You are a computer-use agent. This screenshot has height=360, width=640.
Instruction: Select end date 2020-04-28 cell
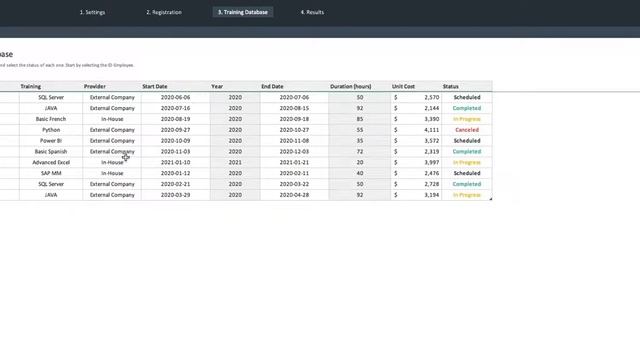(294, 195)
